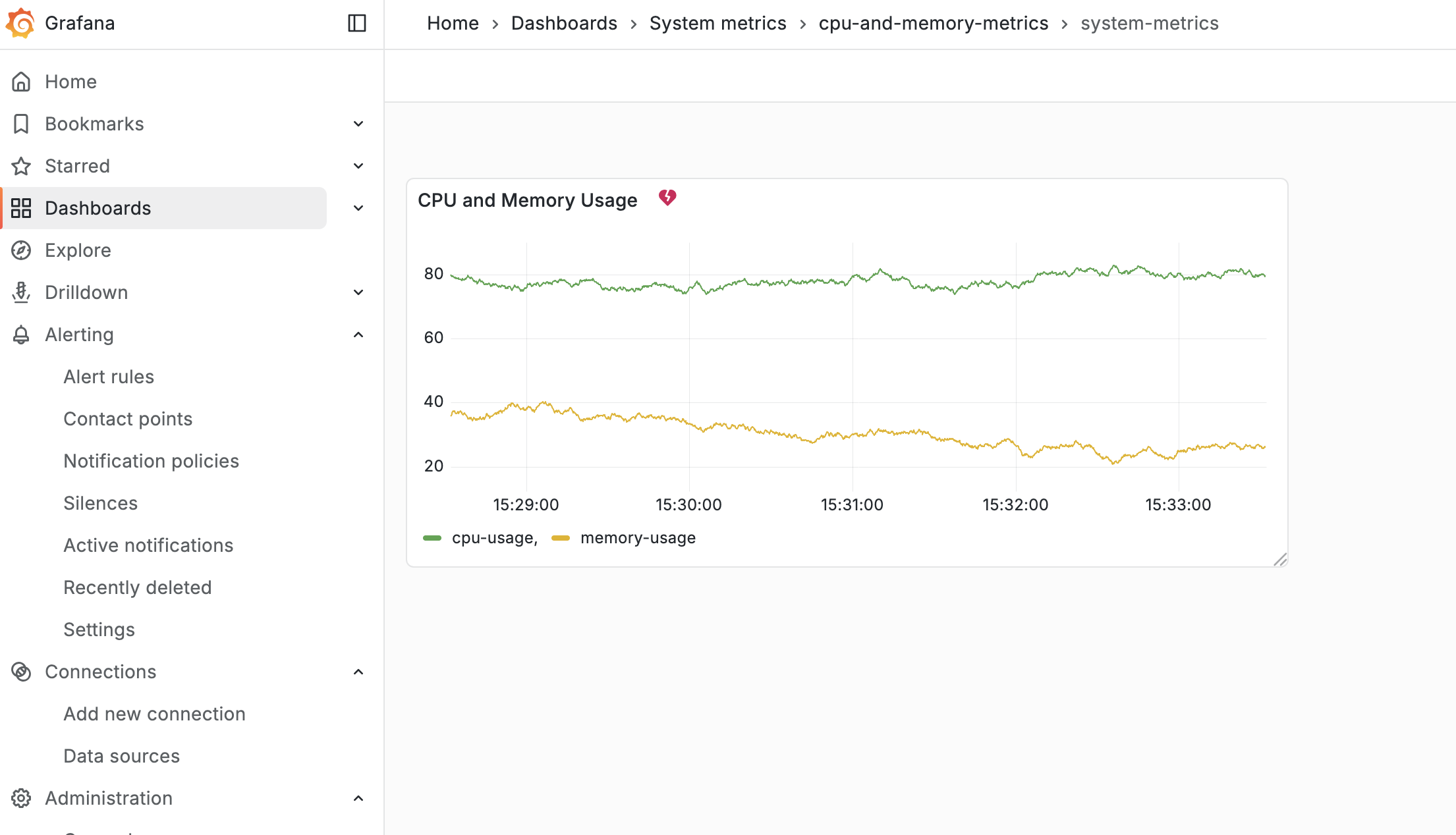1456x835 pixels.
Task: Open Data sources menu item
Action: 121,756
